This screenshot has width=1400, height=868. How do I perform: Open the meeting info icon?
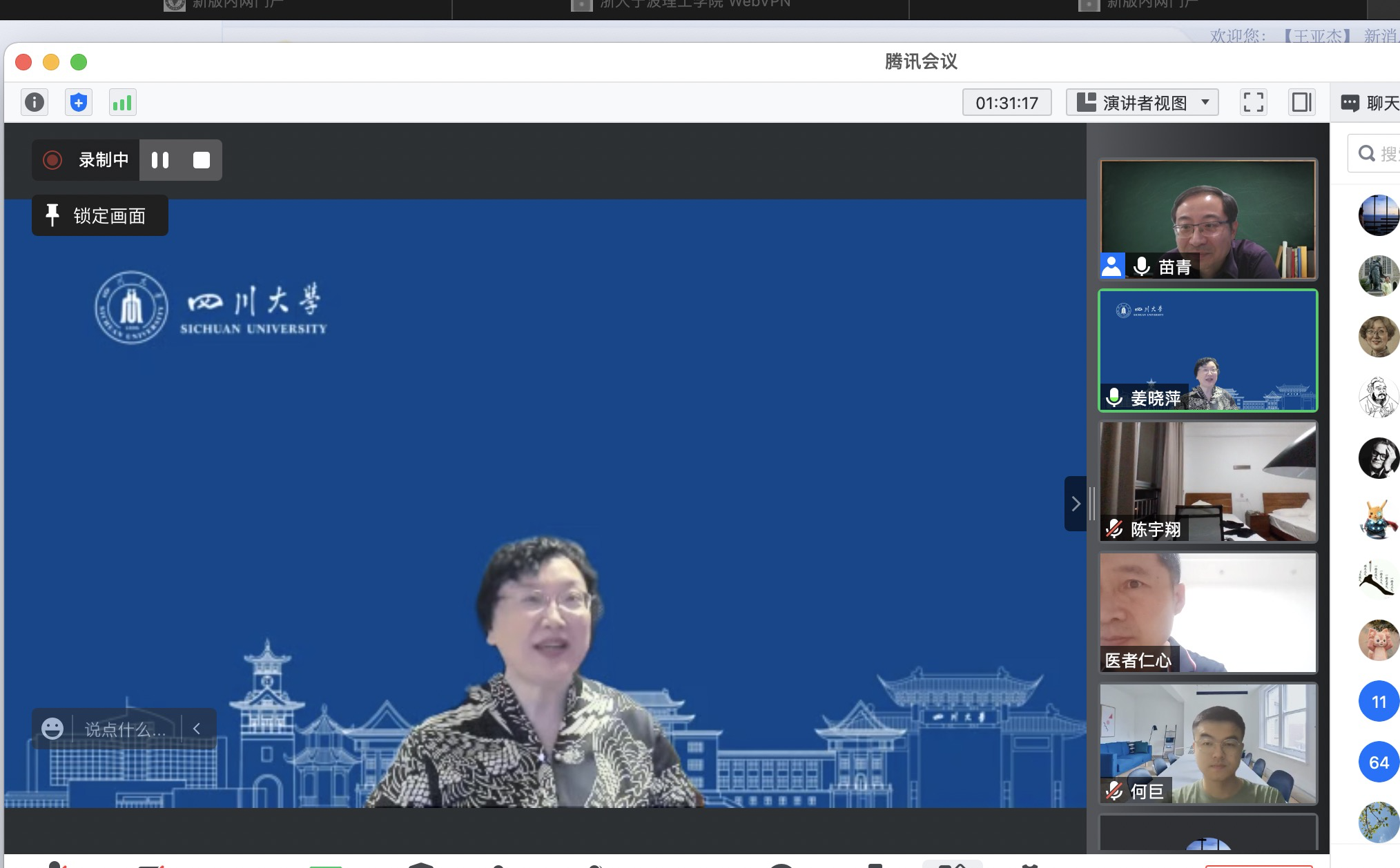pos(35,103)
